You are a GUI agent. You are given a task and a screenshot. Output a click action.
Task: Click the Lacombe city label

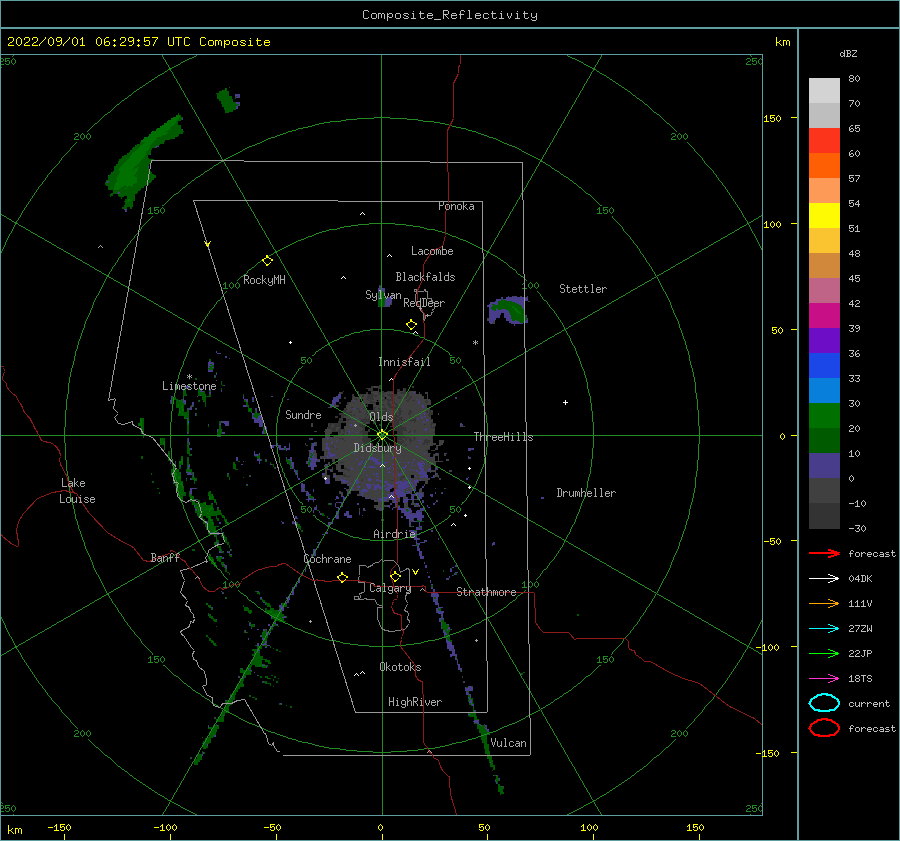[x=432, y=251]
